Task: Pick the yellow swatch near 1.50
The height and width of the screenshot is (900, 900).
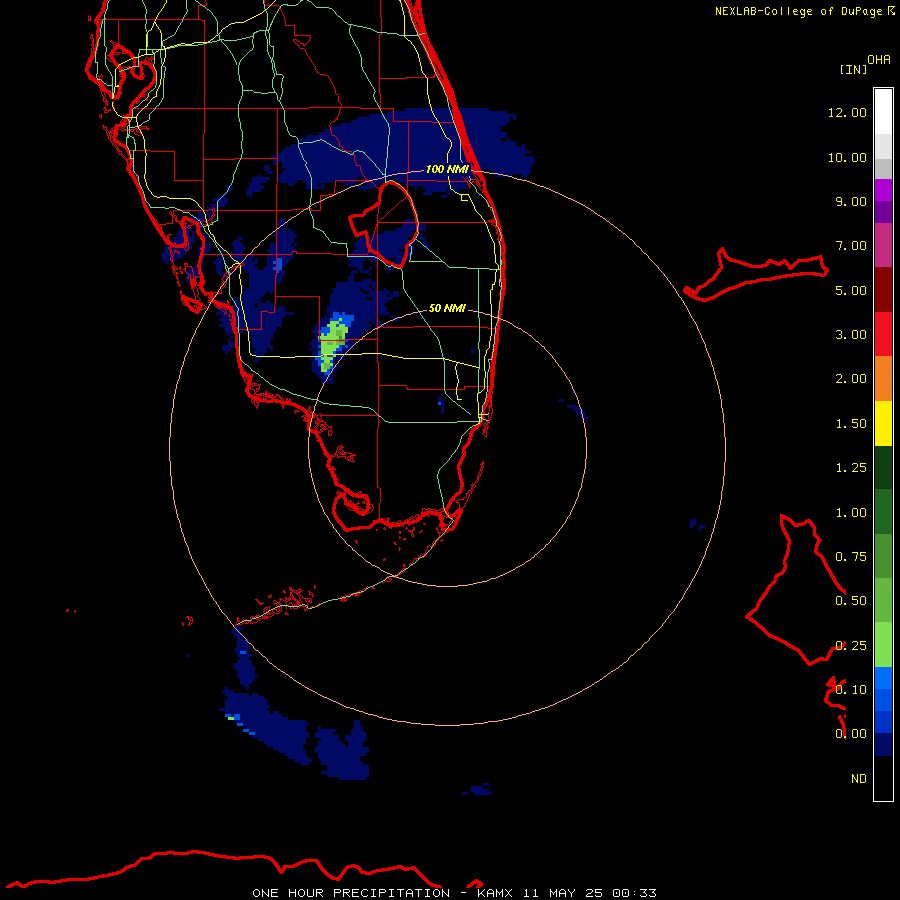Action: 883,423
